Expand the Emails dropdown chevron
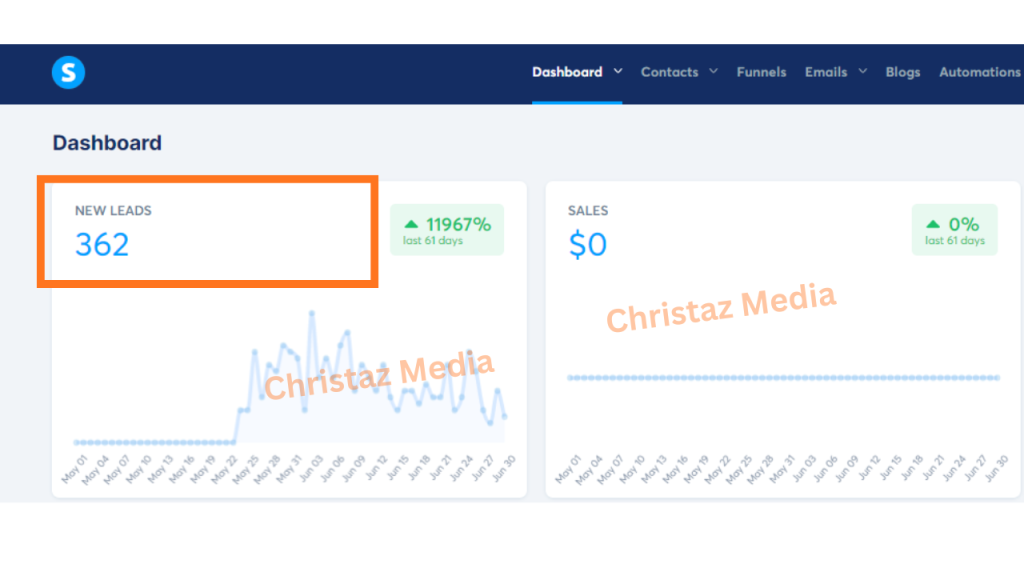The width and height of the screenshot is (1024, 576). tap(863, 71)
